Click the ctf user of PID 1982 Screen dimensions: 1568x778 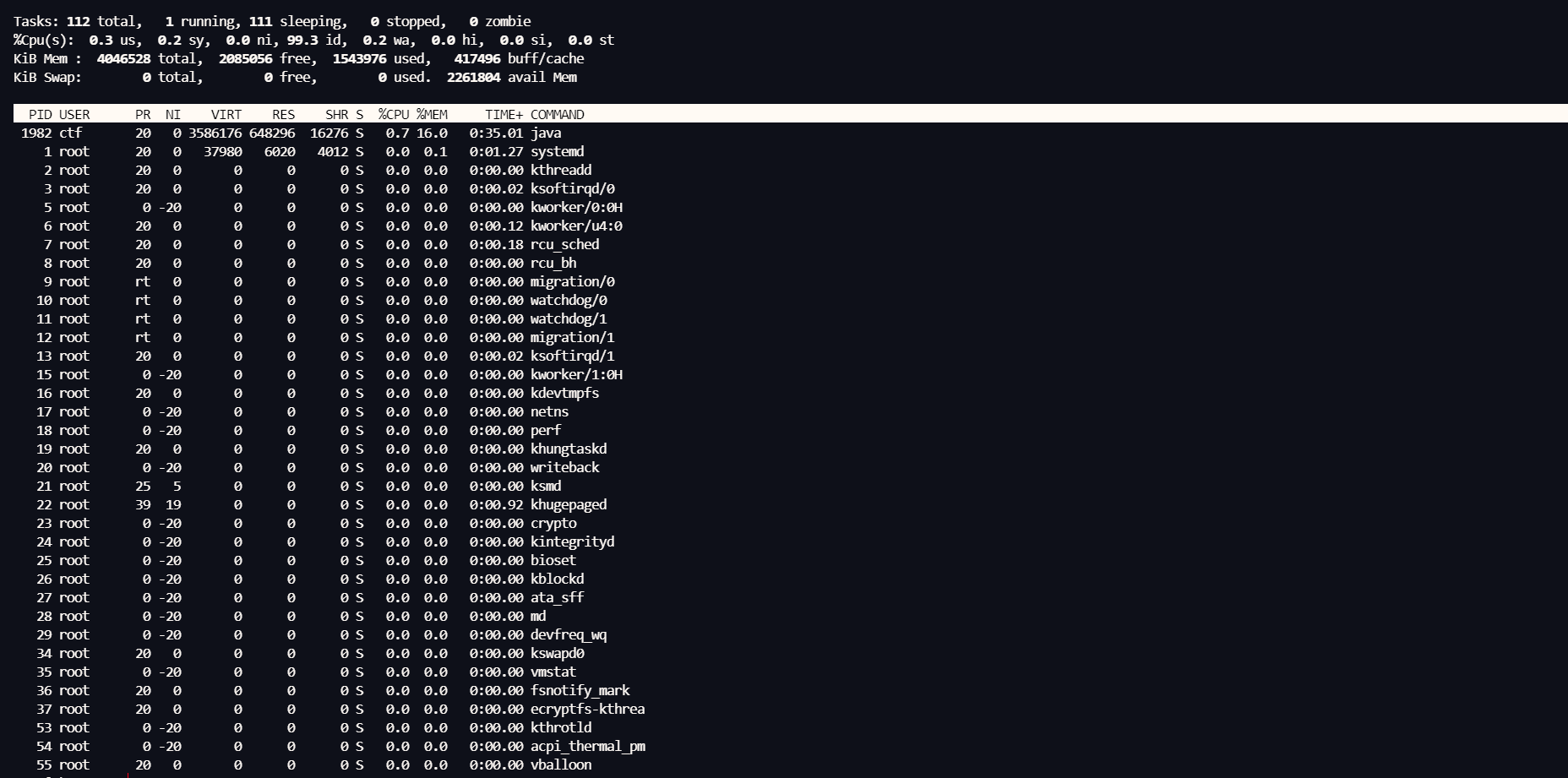[70, 133]
